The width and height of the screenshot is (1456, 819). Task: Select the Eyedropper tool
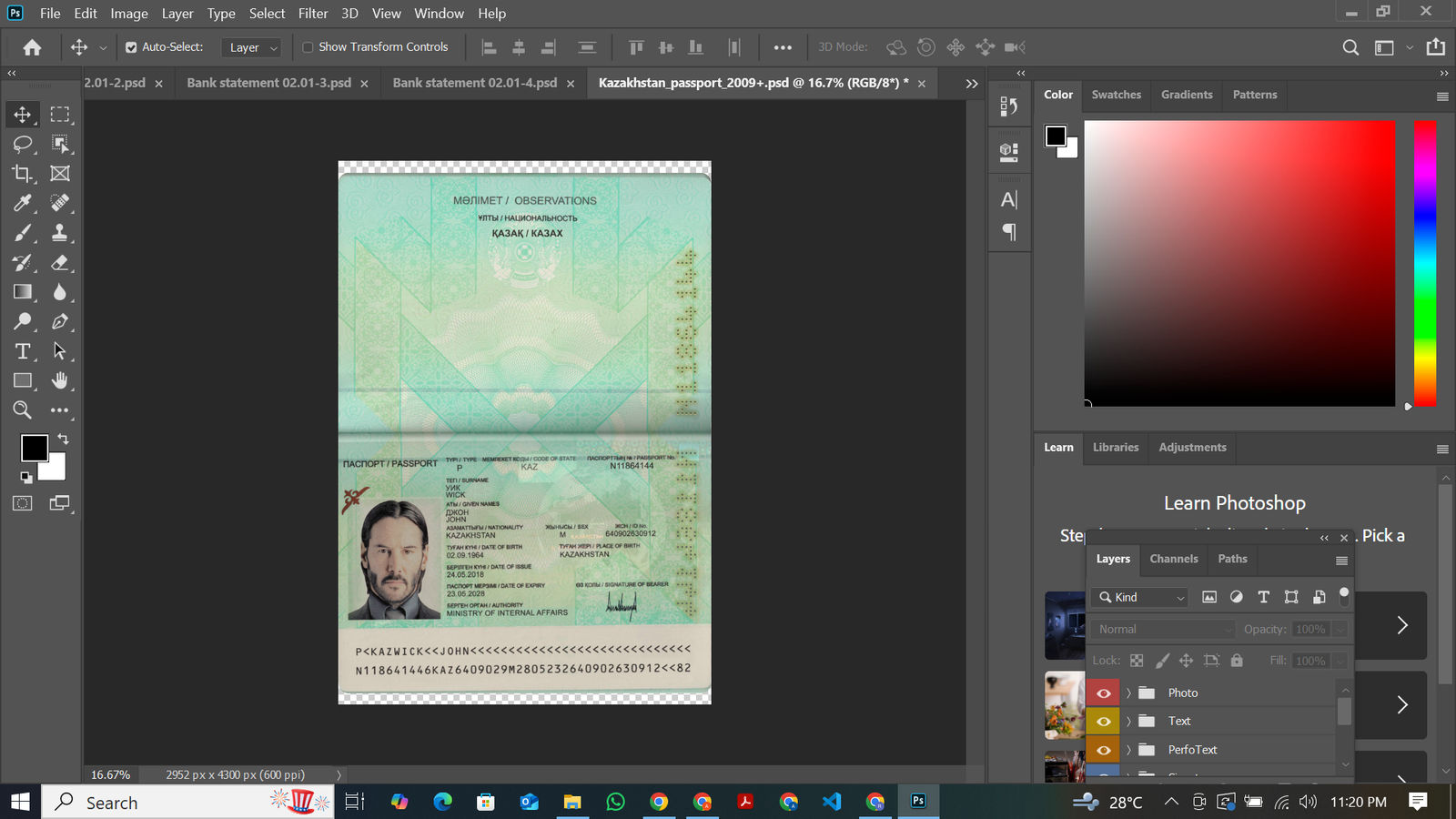click(22, 203)
